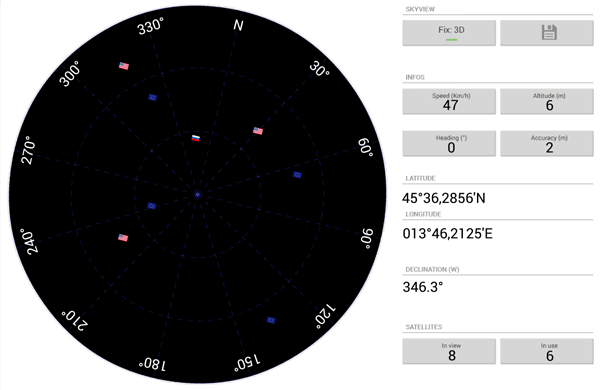Viewport: 600px width, 390px height.
Task: Select the US flag satellite near 30°
Action: click(x=258, y=131)
